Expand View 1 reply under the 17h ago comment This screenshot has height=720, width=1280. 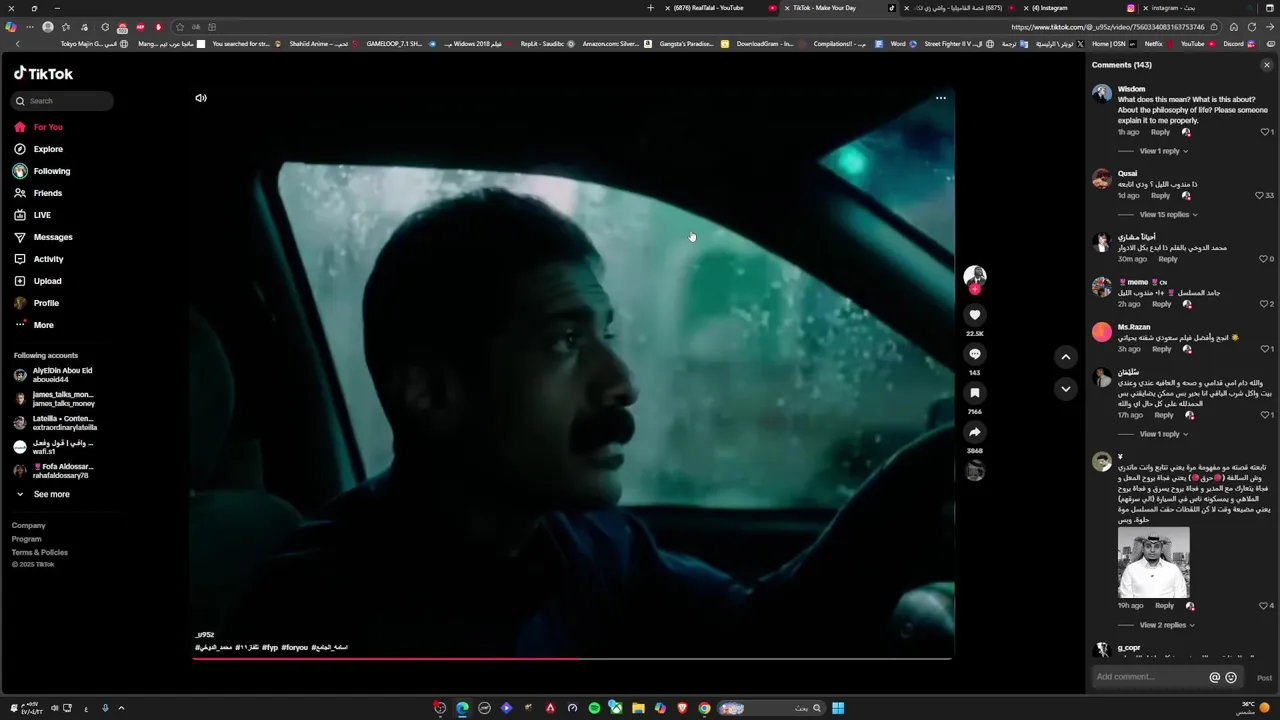(x=1163, y=434)
